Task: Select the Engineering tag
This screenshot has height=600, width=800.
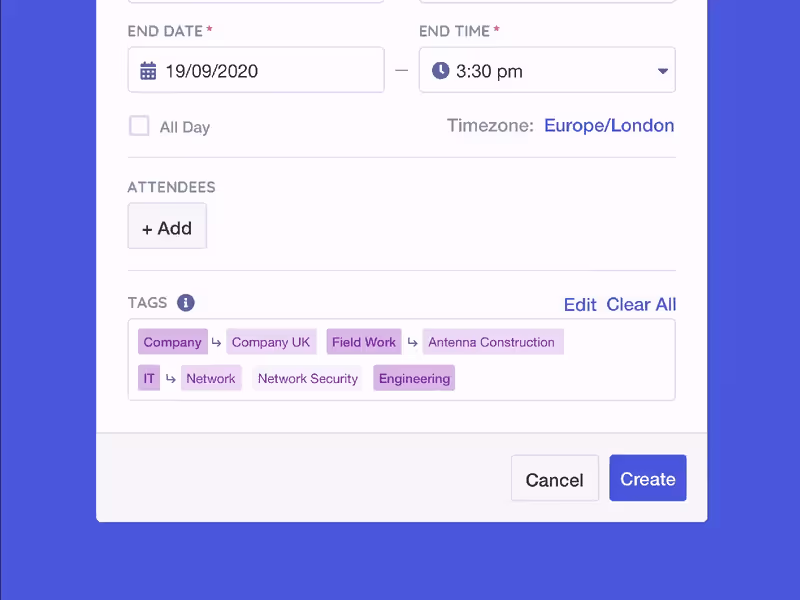Action: click(x=414, y=378)
